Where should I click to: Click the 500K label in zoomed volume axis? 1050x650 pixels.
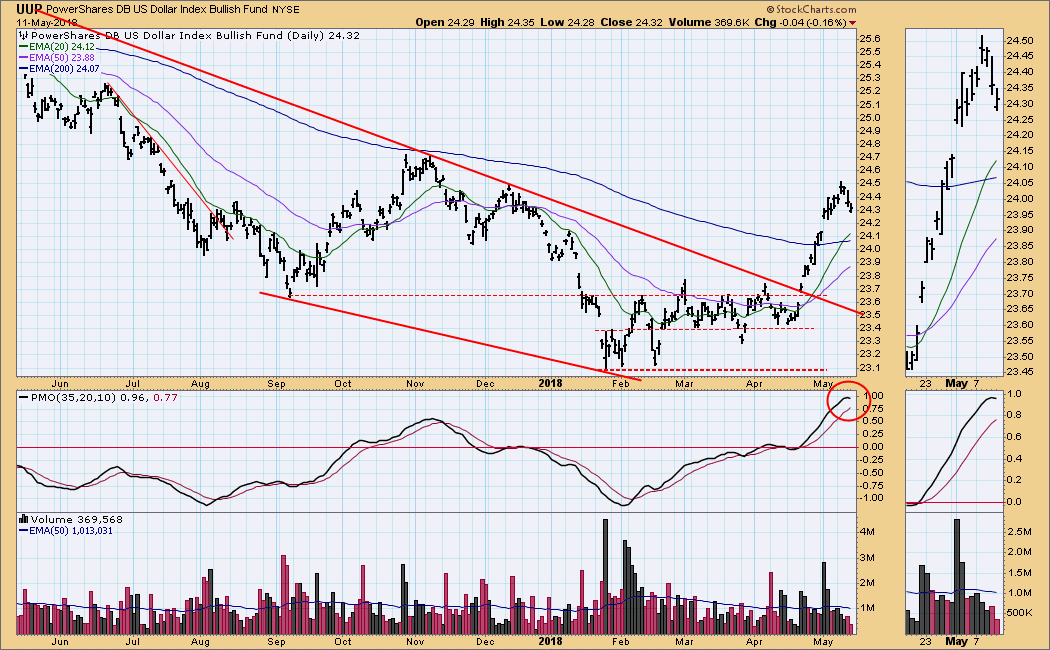click(1019, 613)
